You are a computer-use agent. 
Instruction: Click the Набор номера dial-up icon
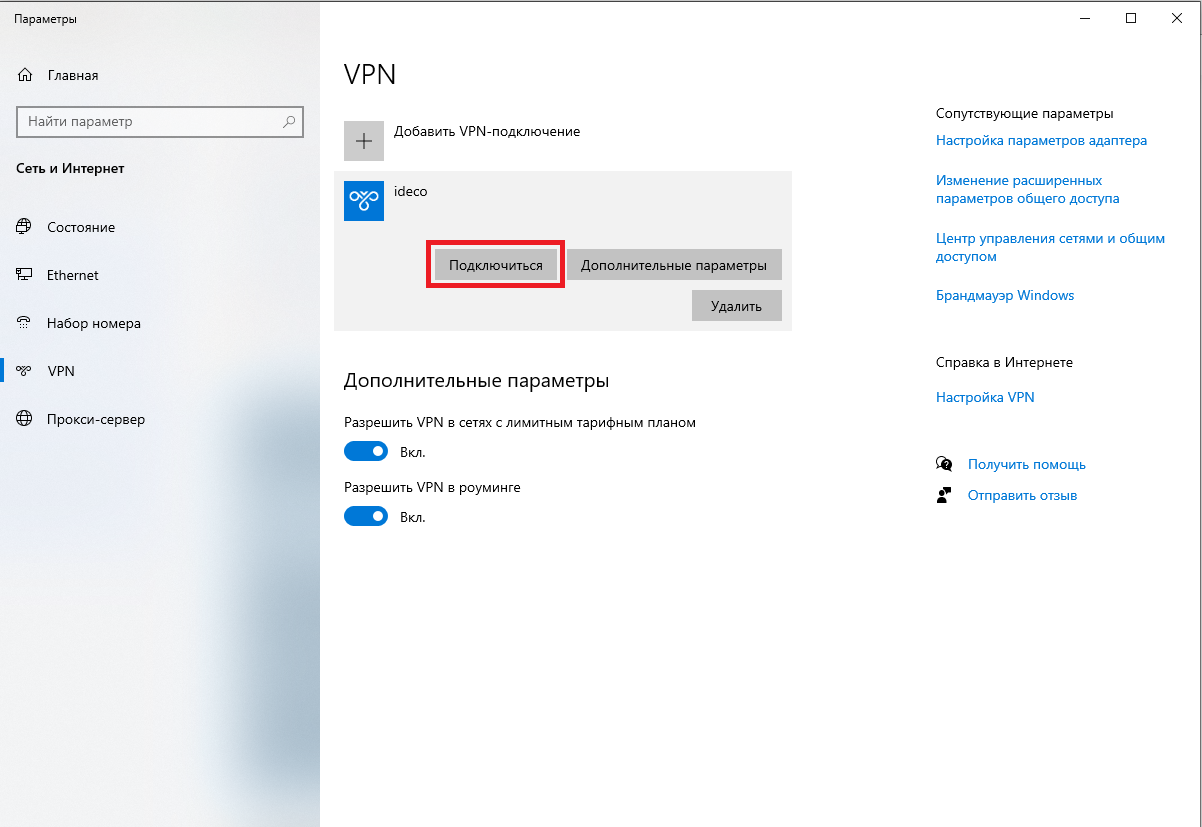[x=25, y=323]
